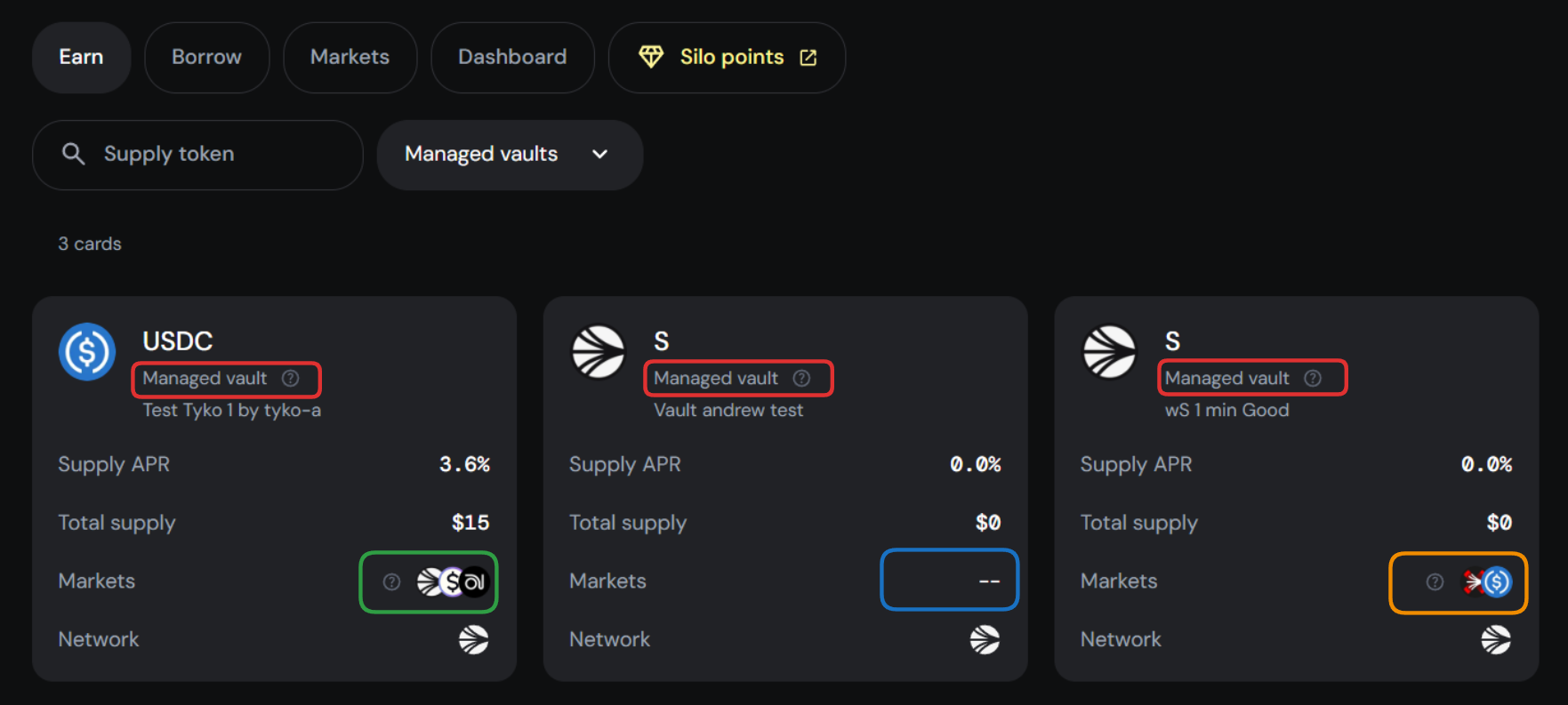Select the Earn tab
The width and height of the screenshot is (1568, 705).
click(x=81, y=58)
